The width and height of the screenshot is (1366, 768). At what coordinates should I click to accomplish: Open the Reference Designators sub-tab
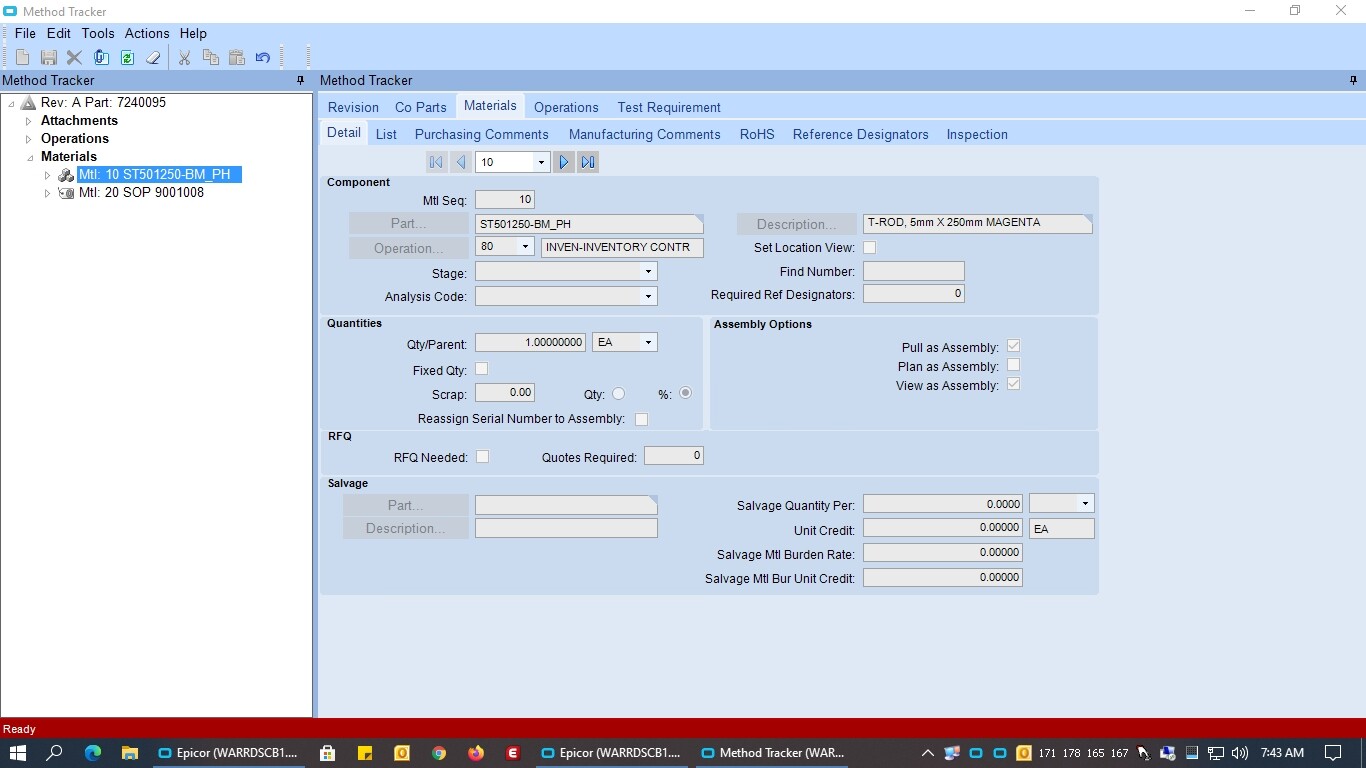tap(861, 134)
